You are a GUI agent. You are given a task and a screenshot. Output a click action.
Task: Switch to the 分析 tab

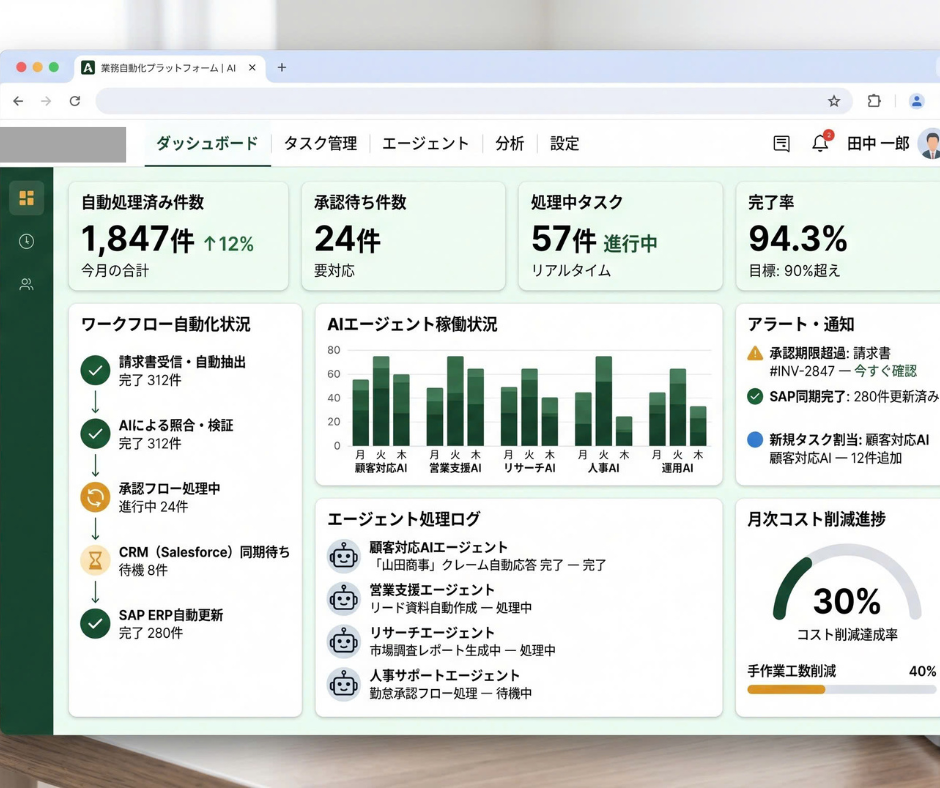coord(510,143)
